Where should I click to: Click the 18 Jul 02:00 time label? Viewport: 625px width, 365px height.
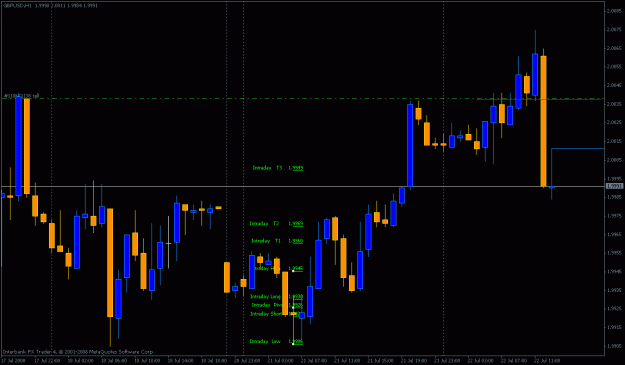(x=81, y=361)
